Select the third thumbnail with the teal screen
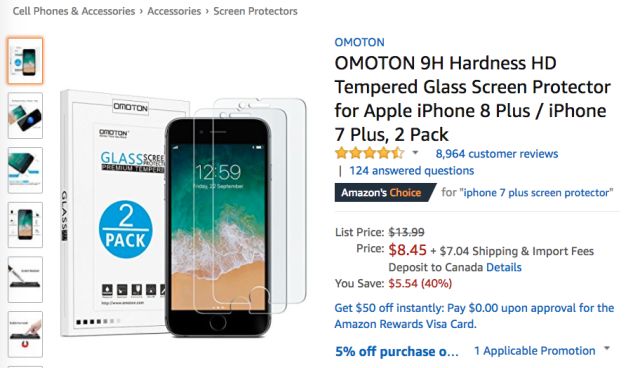Image resolution: width=640 pixels, height=368 pixels. [x=25, y=170]
